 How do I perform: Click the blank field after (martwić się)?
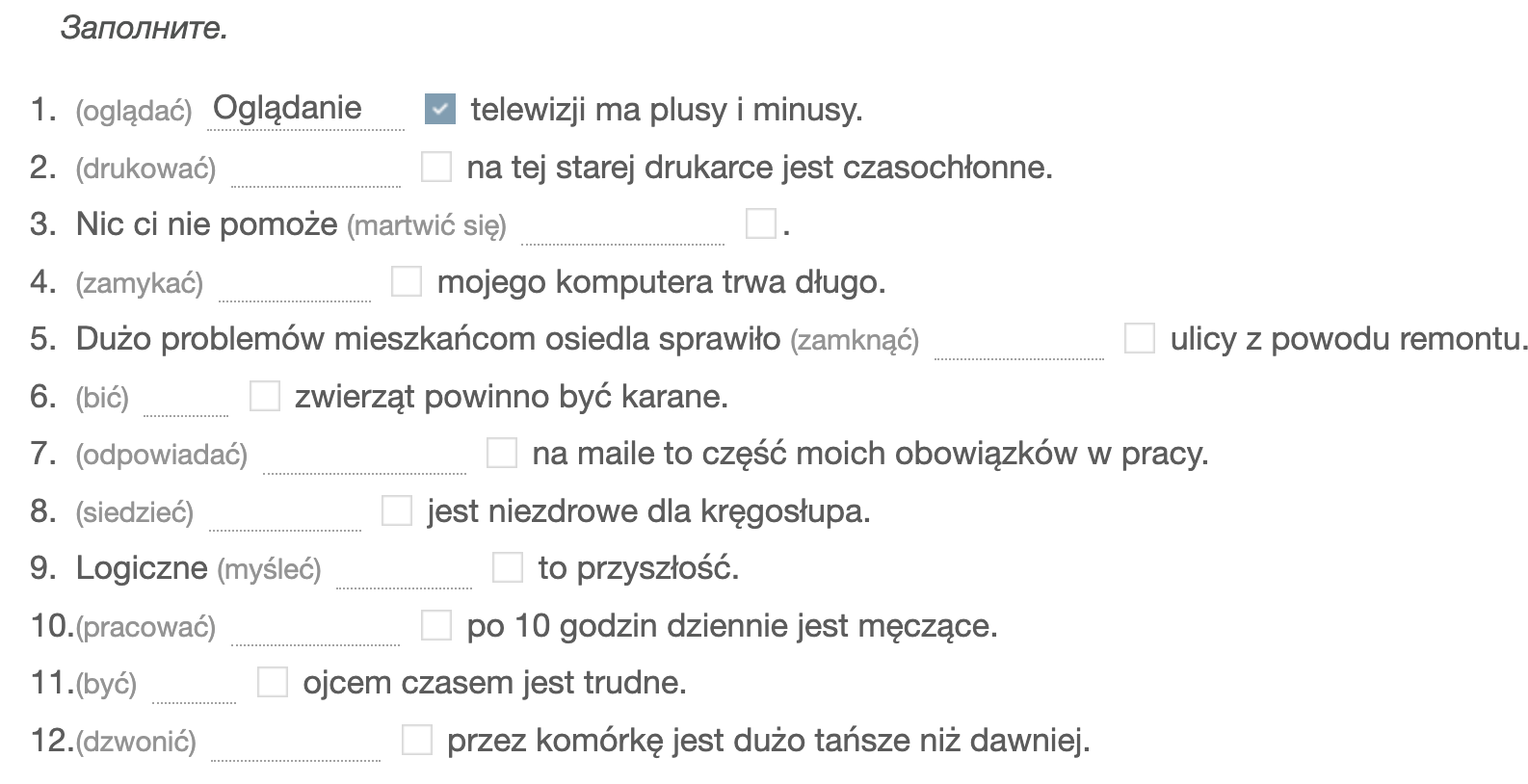tap(623, 224)
